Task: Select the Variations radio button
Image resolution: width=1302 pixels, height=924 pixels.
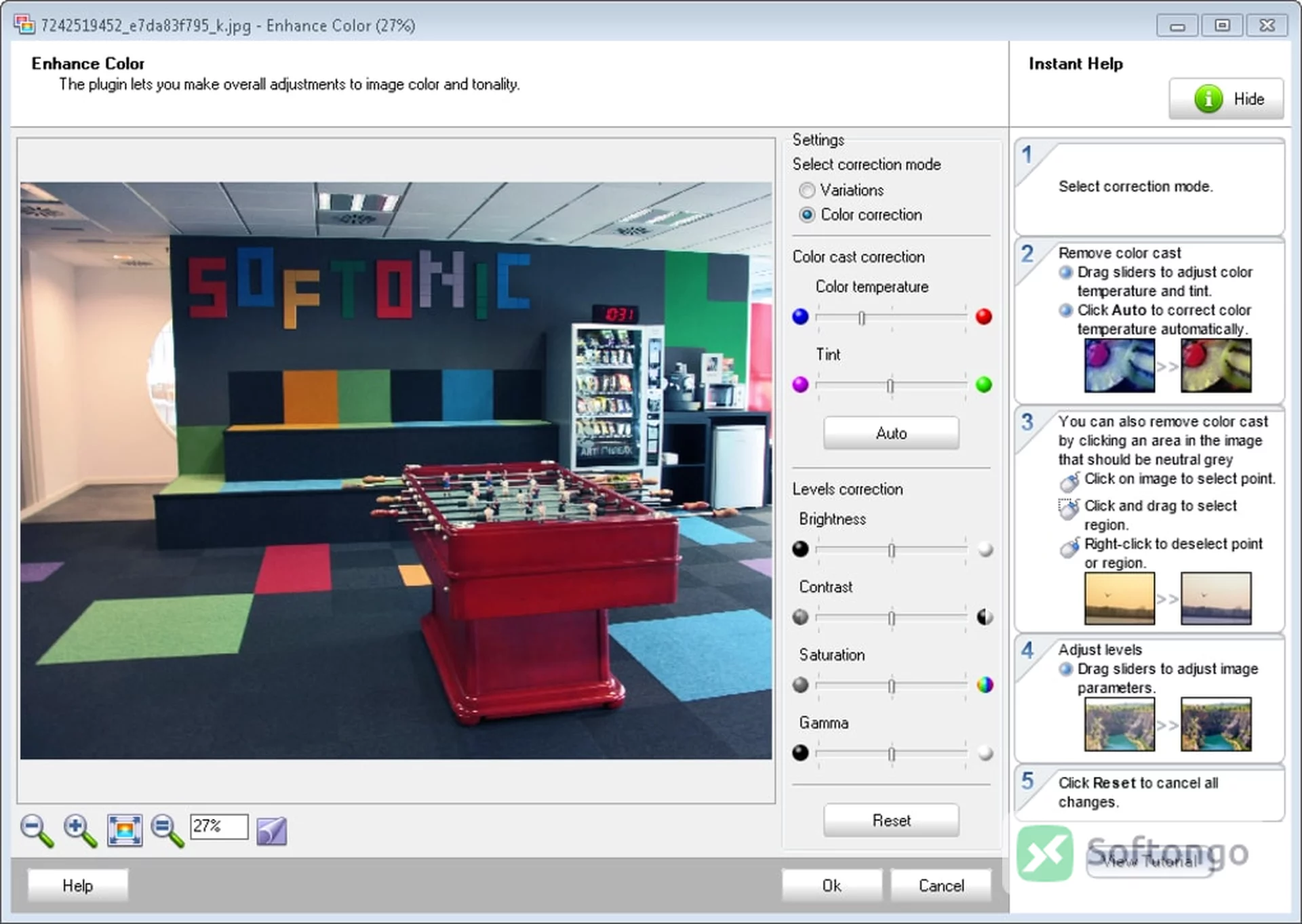Action: [807, 190]
